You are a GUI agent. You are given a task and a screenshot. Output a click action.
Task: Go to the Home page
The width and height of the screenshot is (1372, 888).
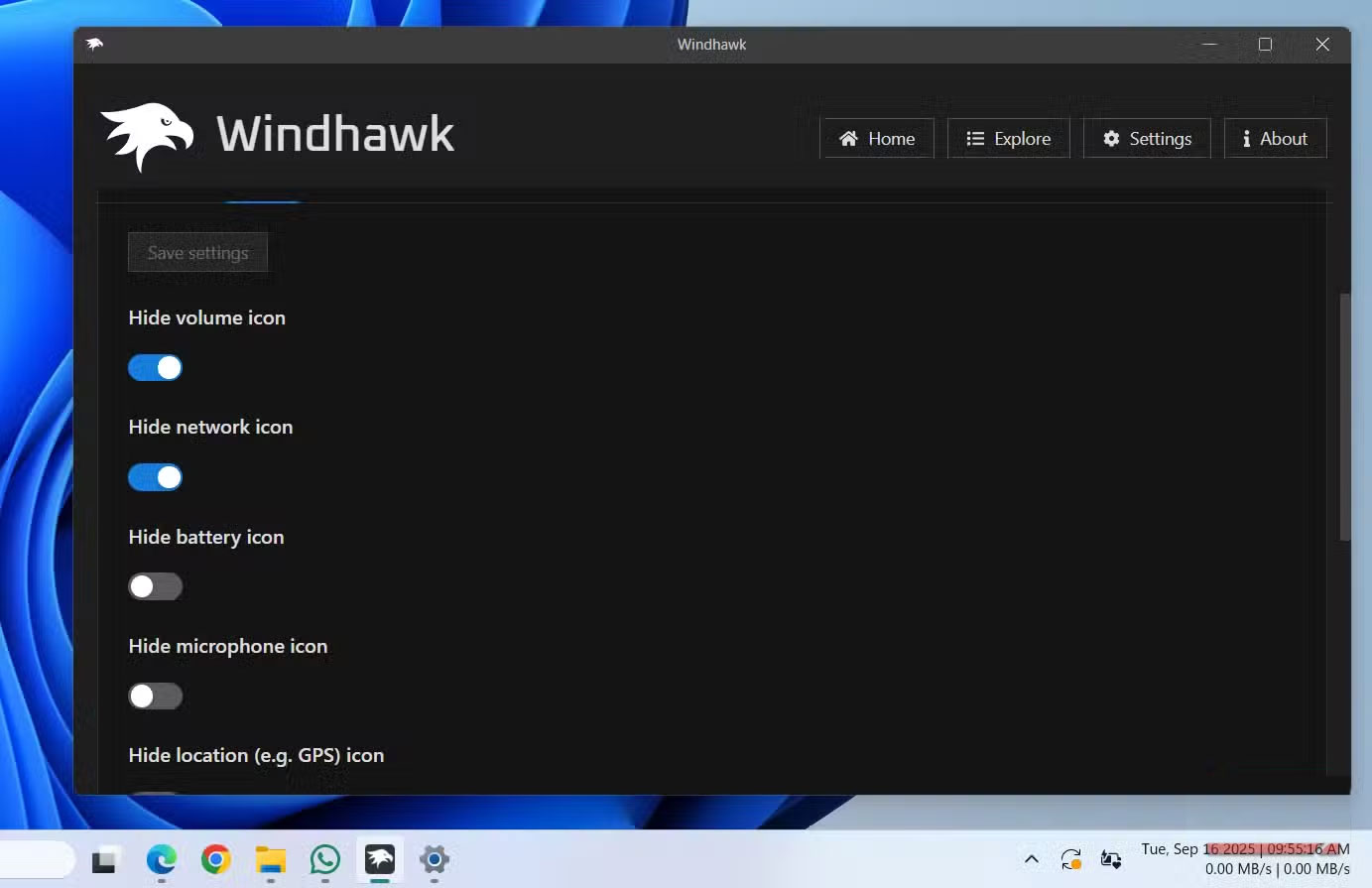[x=877, y=139]
